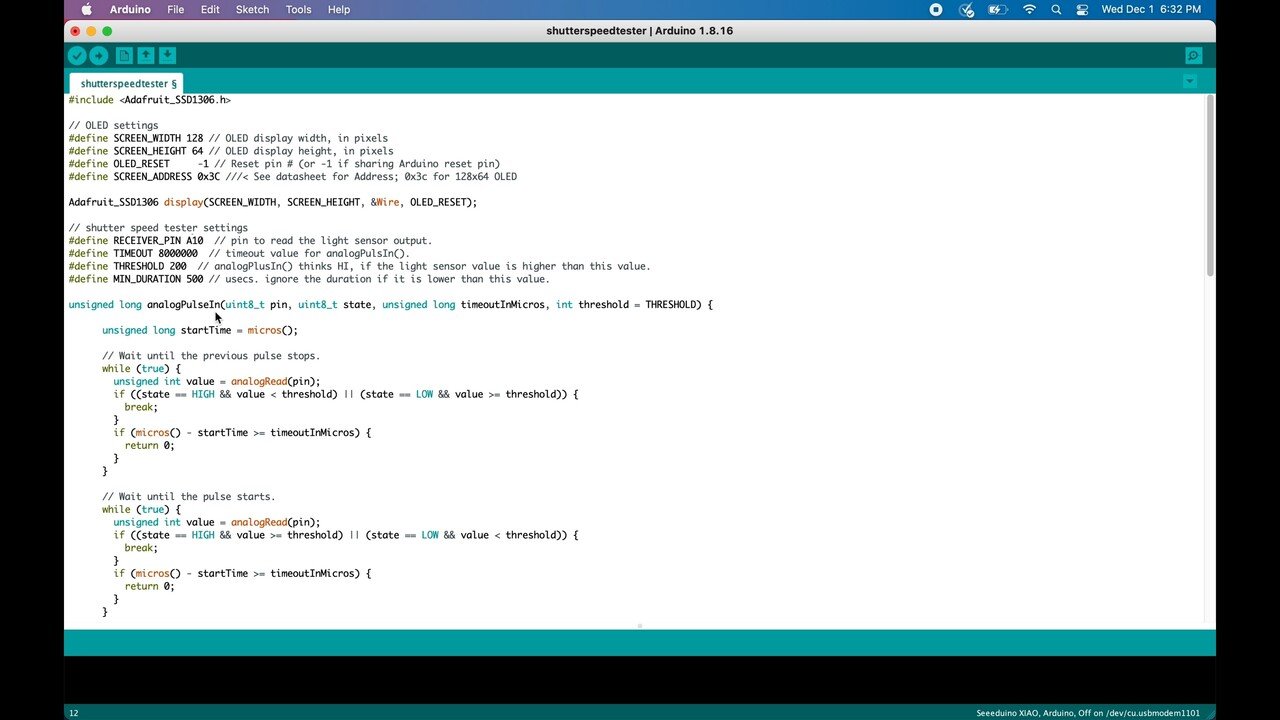
Task: Click comment 'Wait until the previous pulse stops.'
Action: click(x=211, y=356)
